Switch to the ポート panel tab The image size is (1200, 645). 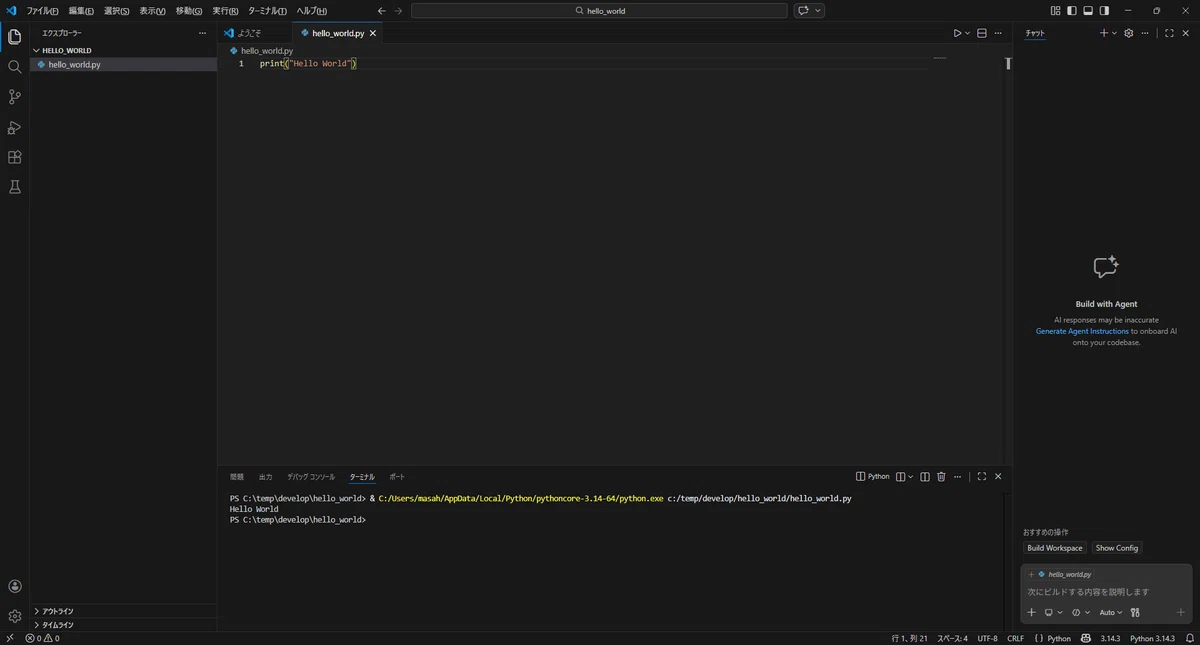(x=397, y=477)
